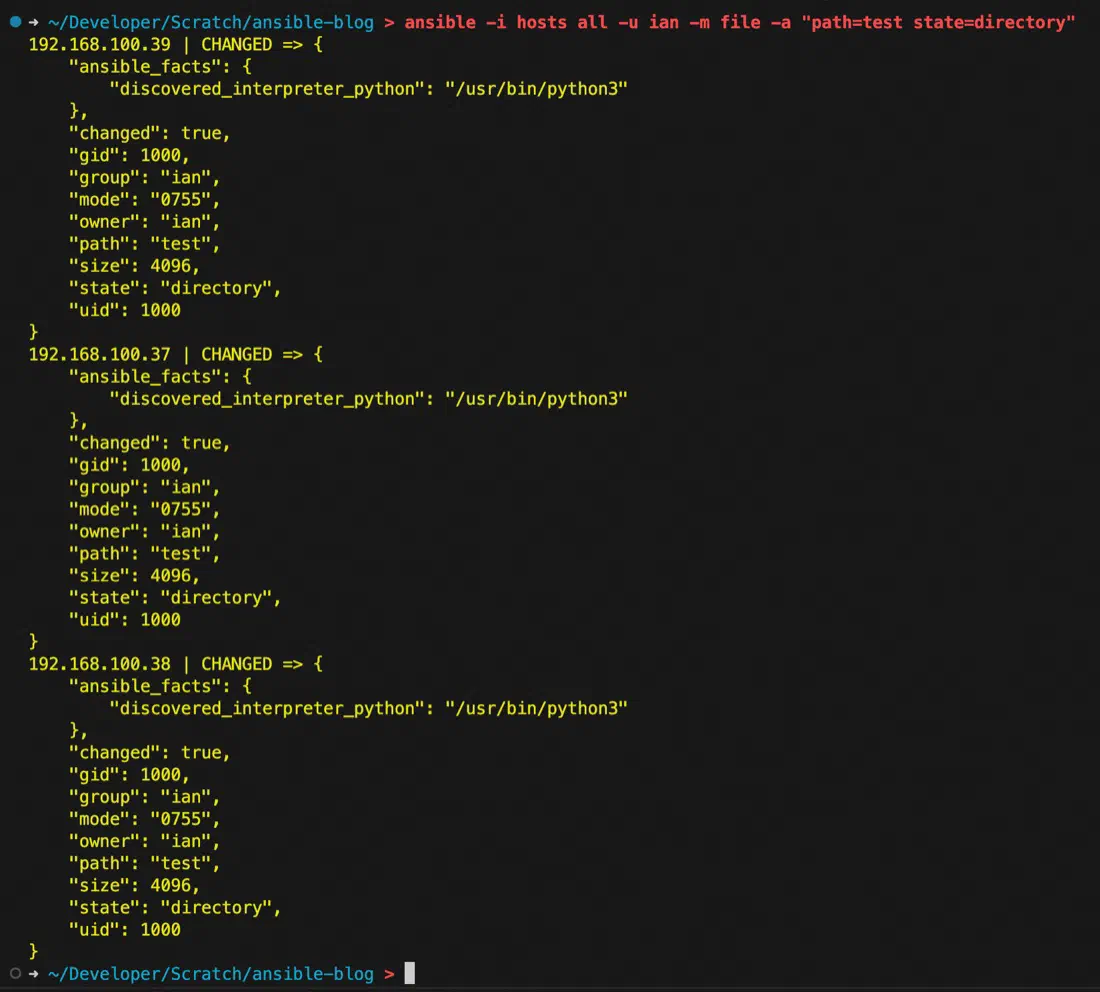Image resolution: width=1100 pixels, height=992 pixels.
Task: Click the 192.168.100.39 host result line
Action: point(175,44)
